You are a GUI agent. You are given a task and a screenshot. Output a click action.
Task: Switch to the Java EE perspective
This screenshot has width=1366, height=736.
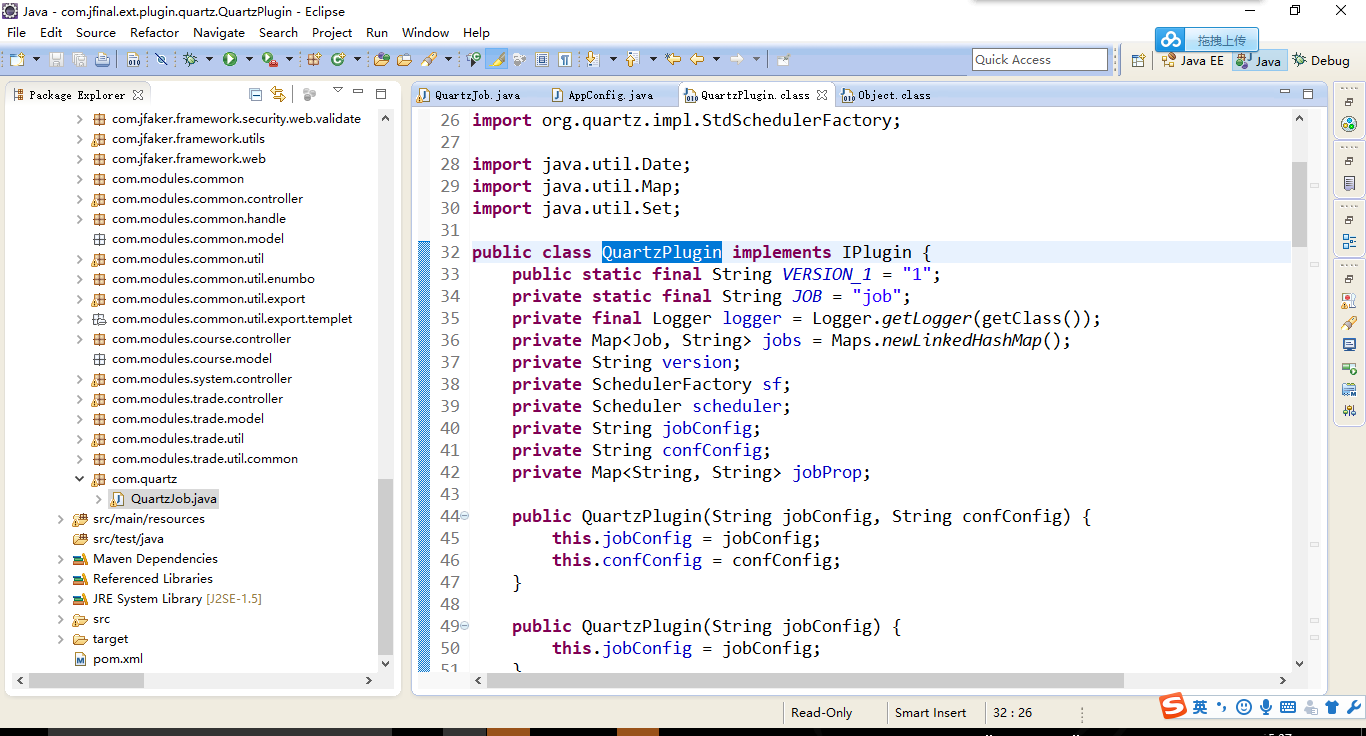pos(1193,61)
